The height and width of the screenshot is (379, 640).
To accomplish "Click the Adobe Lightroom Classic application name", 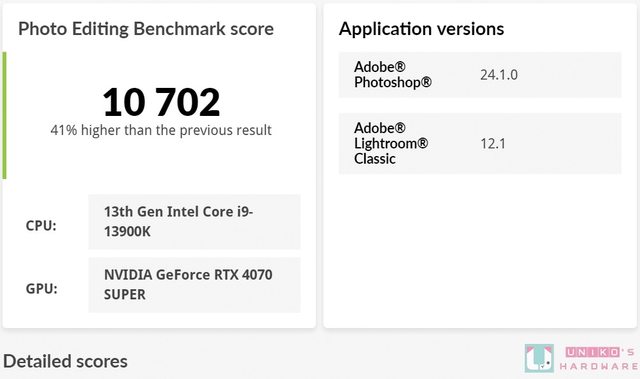I will (x=391, y=144).
